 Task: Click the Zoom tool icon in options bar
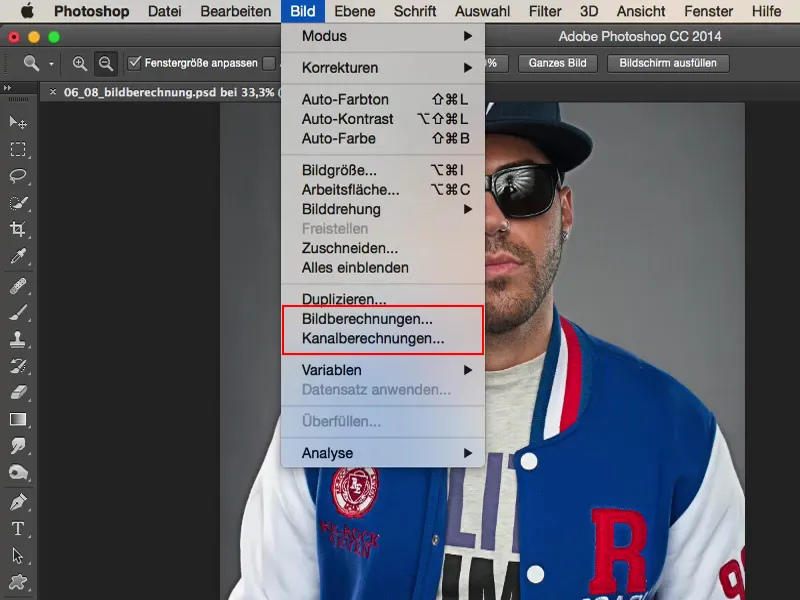click(32, 63)
